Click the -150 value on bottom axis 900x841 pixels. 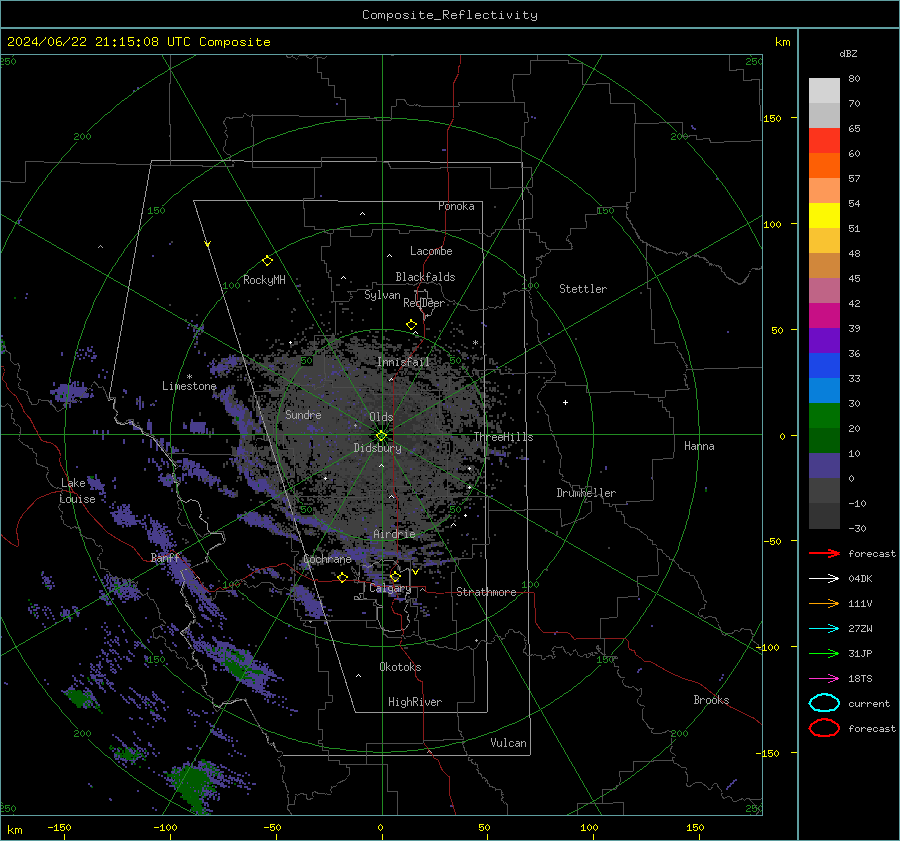point(59,827)
